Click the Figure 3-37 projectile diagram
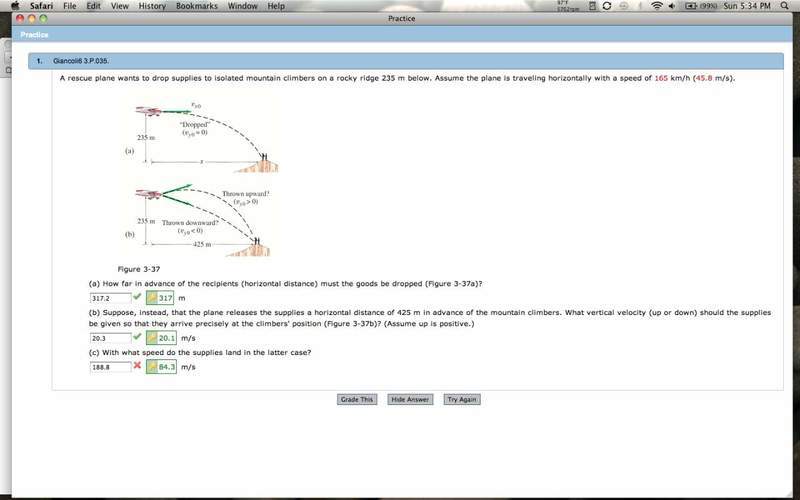The height and width of the screenshot is (500, 800). click(x=205, y=178)
